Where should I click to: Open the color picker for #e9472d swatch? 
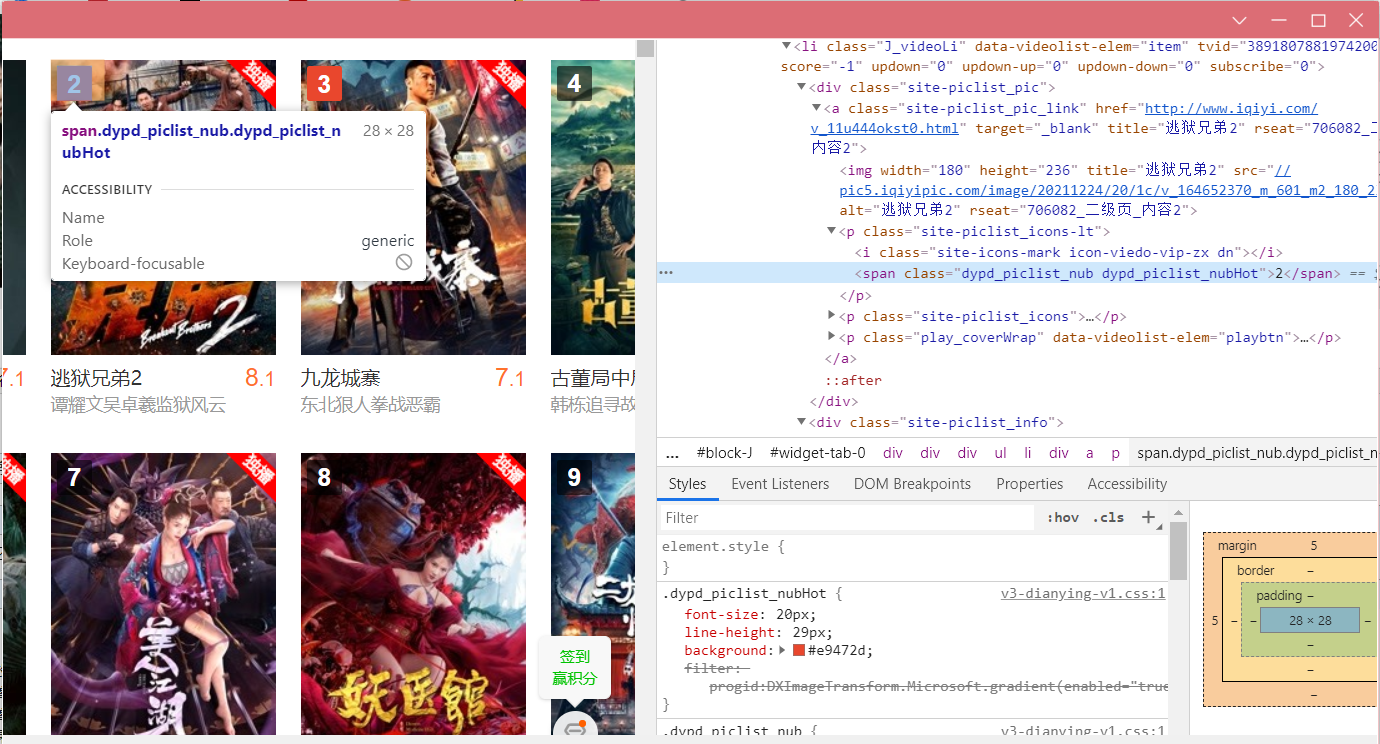799,650
